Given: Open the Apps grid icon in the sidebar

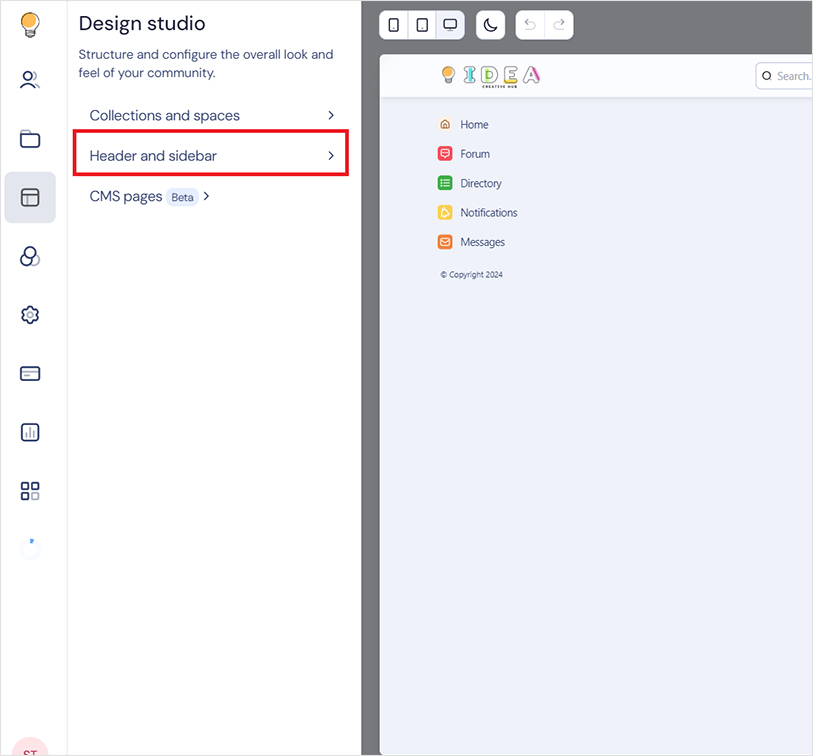Looking at the screenshot, I should pyautogui.click(x=29, y=491).
